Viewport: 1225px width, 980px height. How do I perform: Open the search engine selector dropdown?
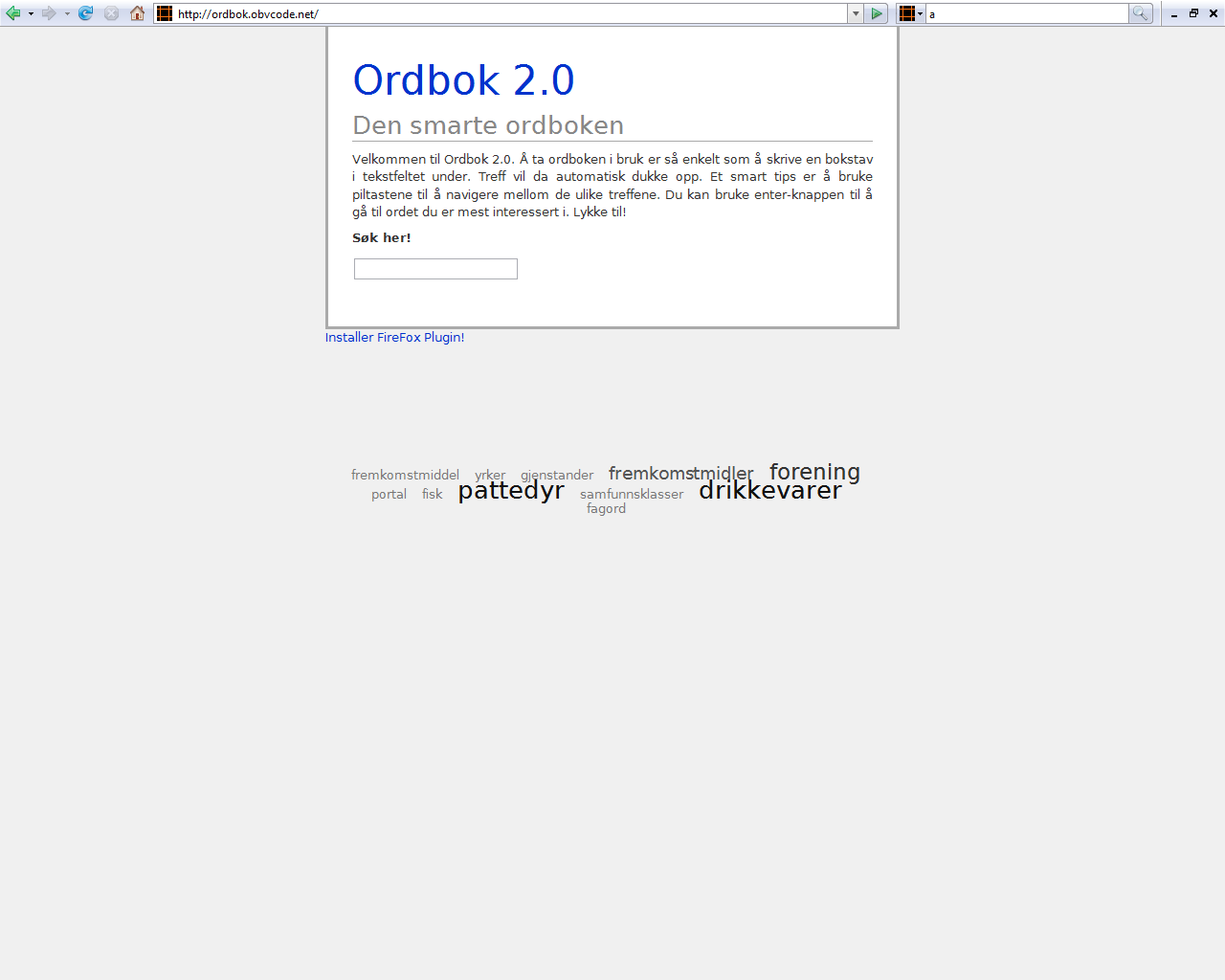[910, 13]
